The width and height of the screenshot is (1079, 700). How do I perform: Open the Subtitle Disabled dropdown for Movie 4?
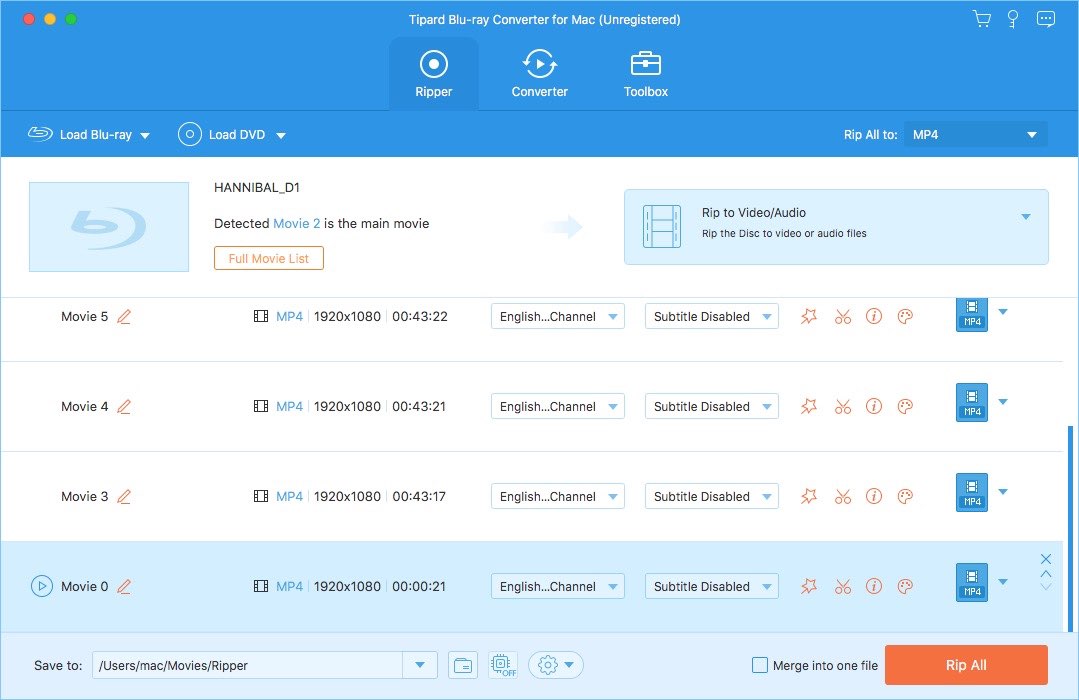[711, 407]
